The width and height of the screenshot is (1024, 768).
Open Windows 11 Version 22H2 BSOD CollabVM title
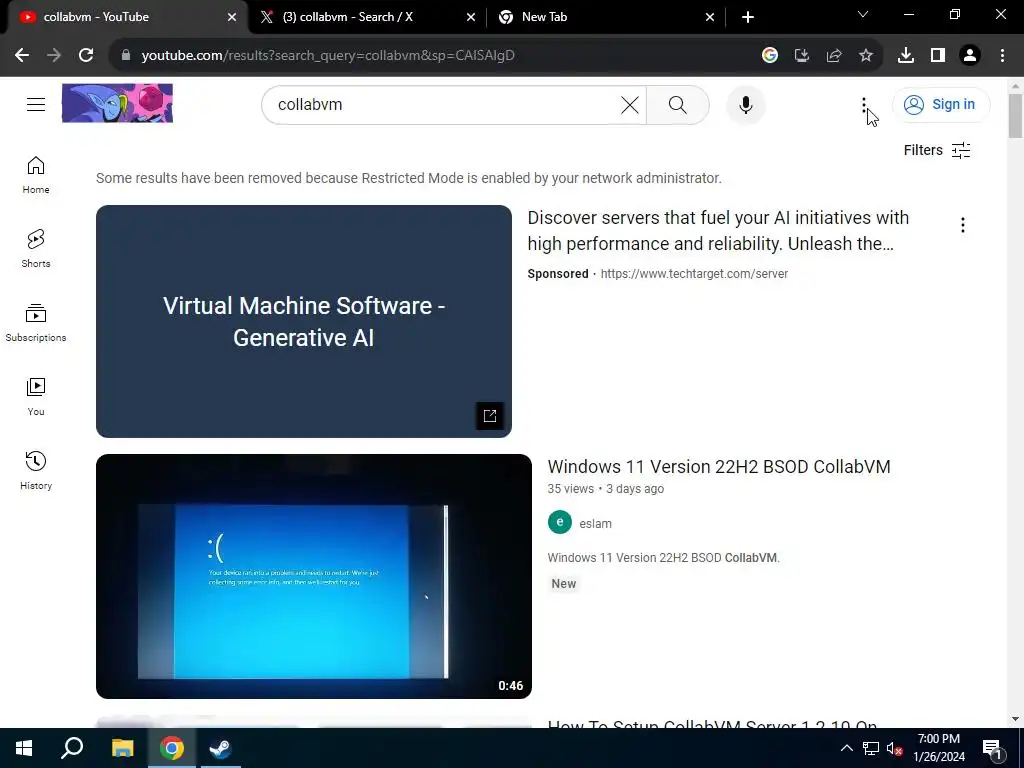[x=719, y=466]
